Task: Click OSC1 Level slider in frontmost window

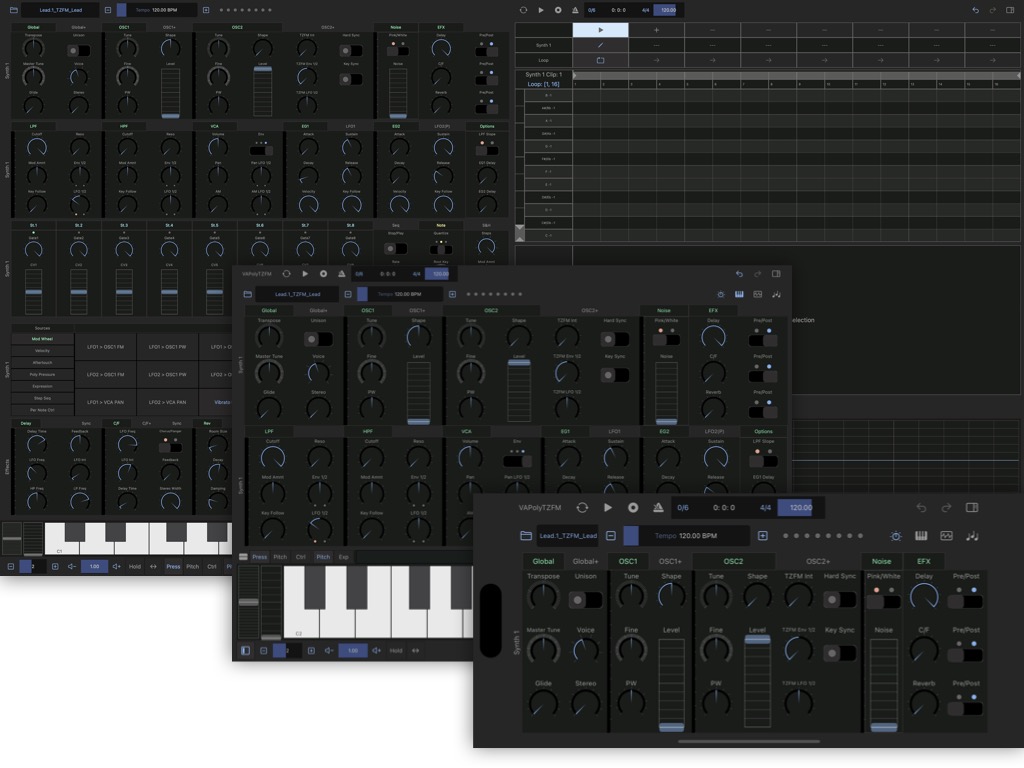Action: 671,684
